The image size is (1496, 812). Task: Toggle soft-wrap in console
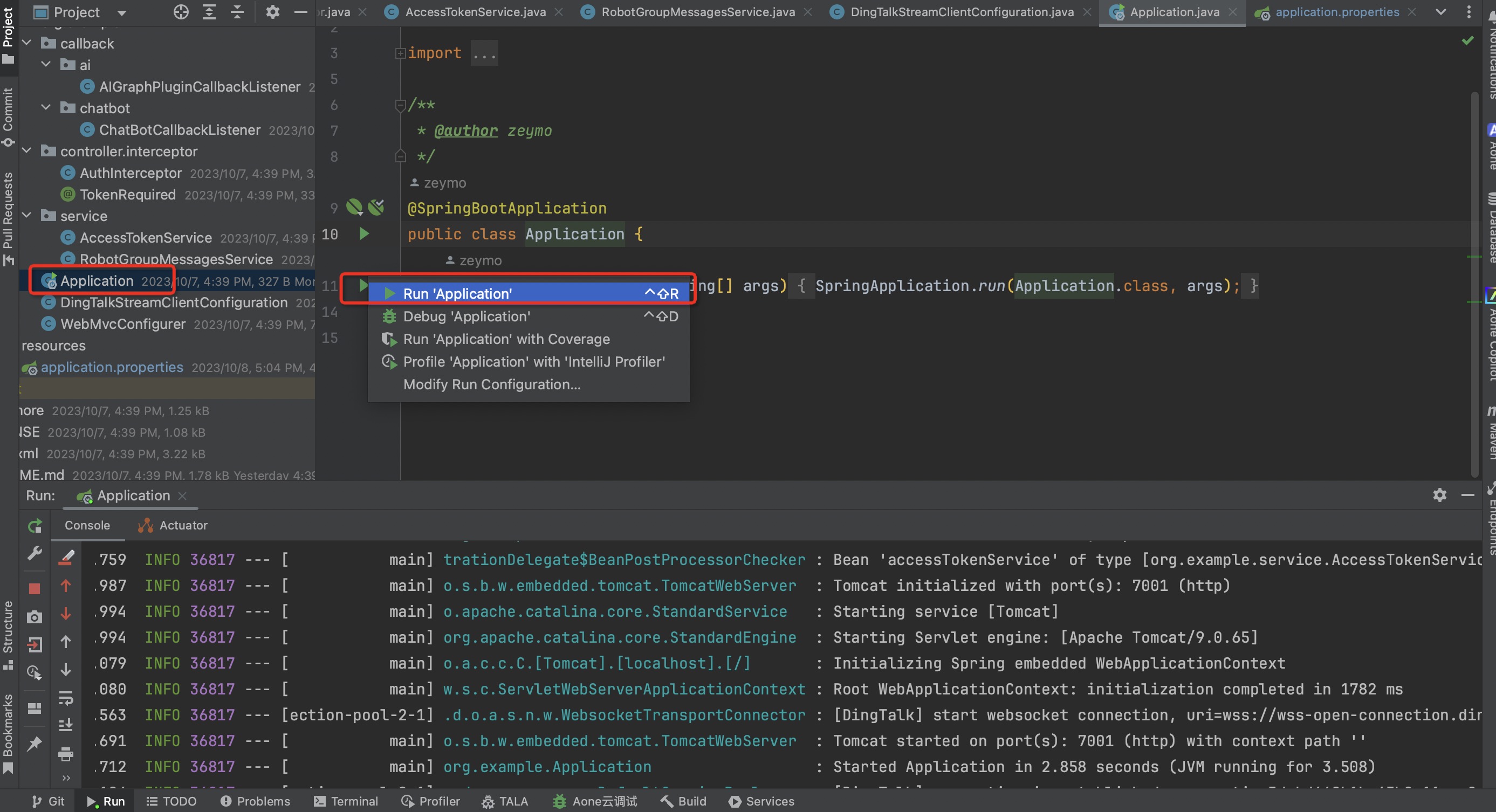click(x=66, y=698)
